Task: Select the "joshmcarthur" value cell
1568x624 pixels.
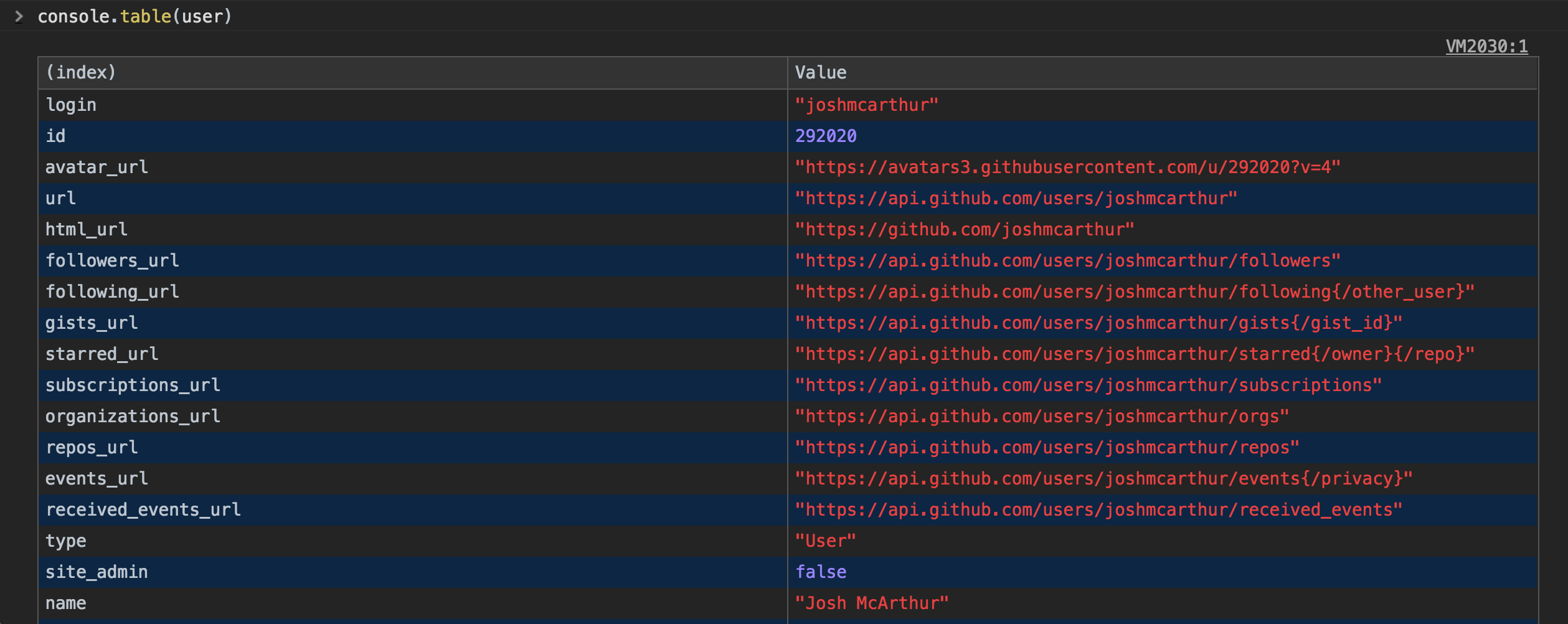Action: click(1163, 105)
